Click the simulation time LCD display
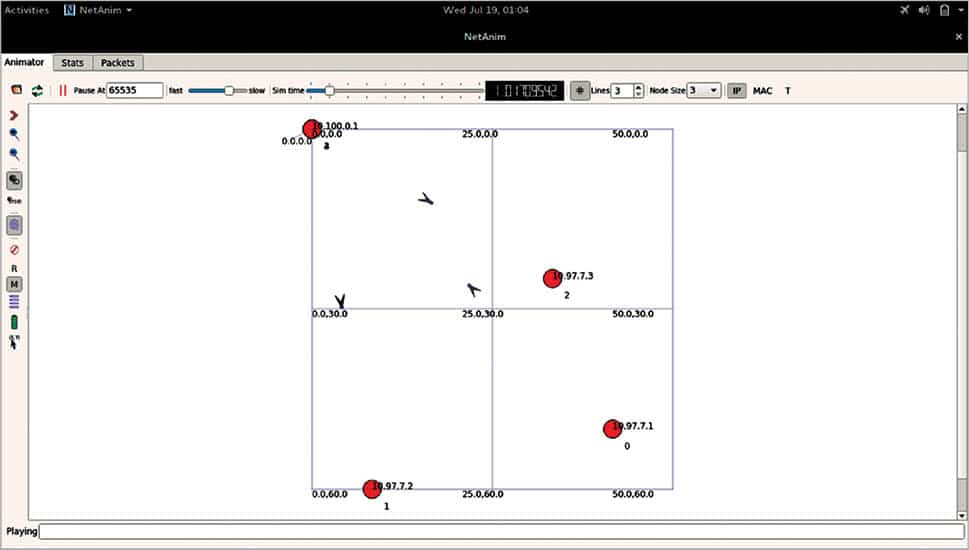The height and width of the screenshot is (550, 969). pos(525,91)
